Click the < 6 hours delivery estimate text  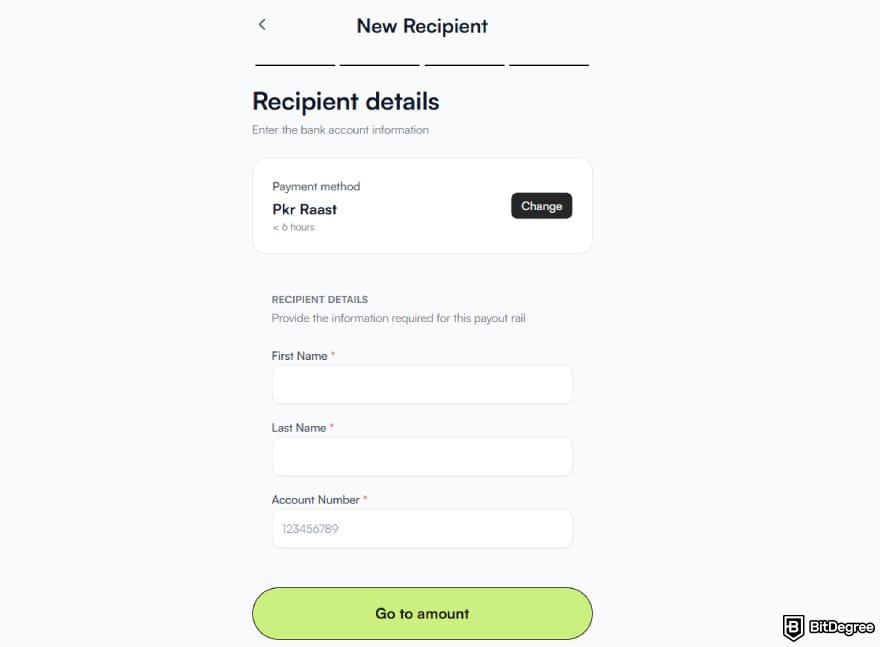[x=293, y=227]
